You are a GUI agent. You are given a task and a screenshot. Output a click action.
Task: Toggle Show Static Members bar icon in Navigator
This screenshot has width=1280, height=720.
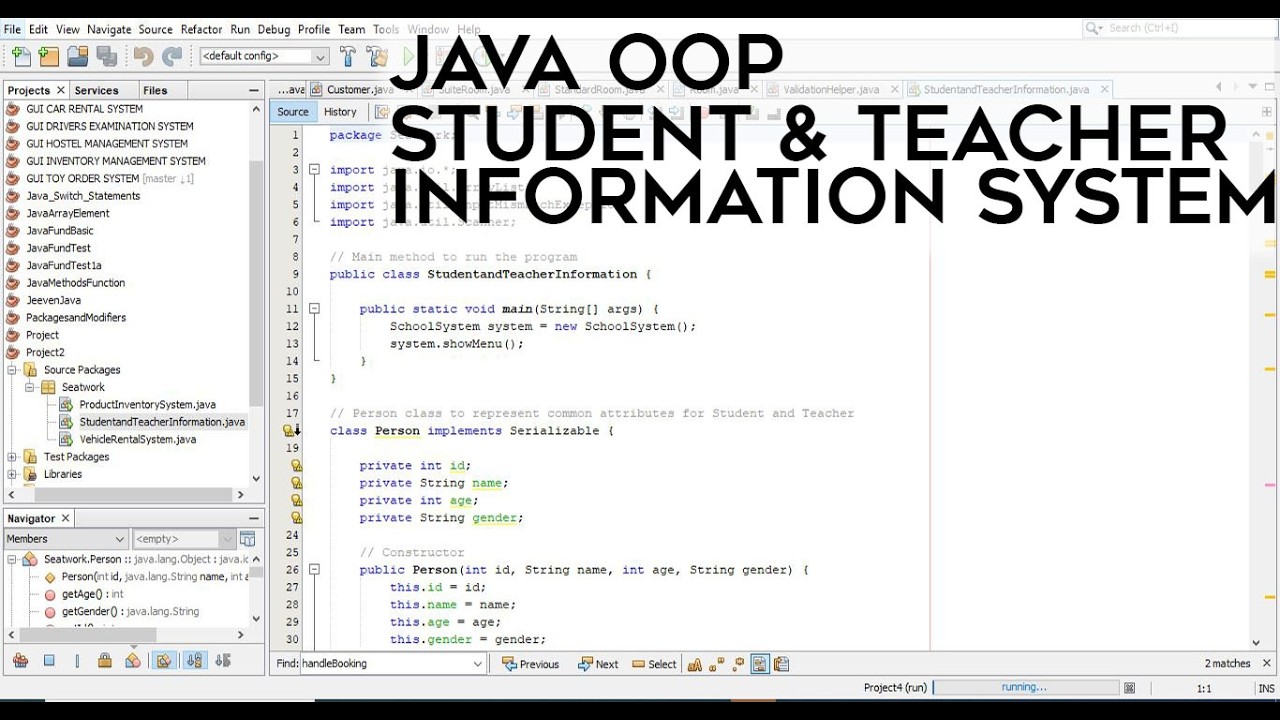[77, 660]
